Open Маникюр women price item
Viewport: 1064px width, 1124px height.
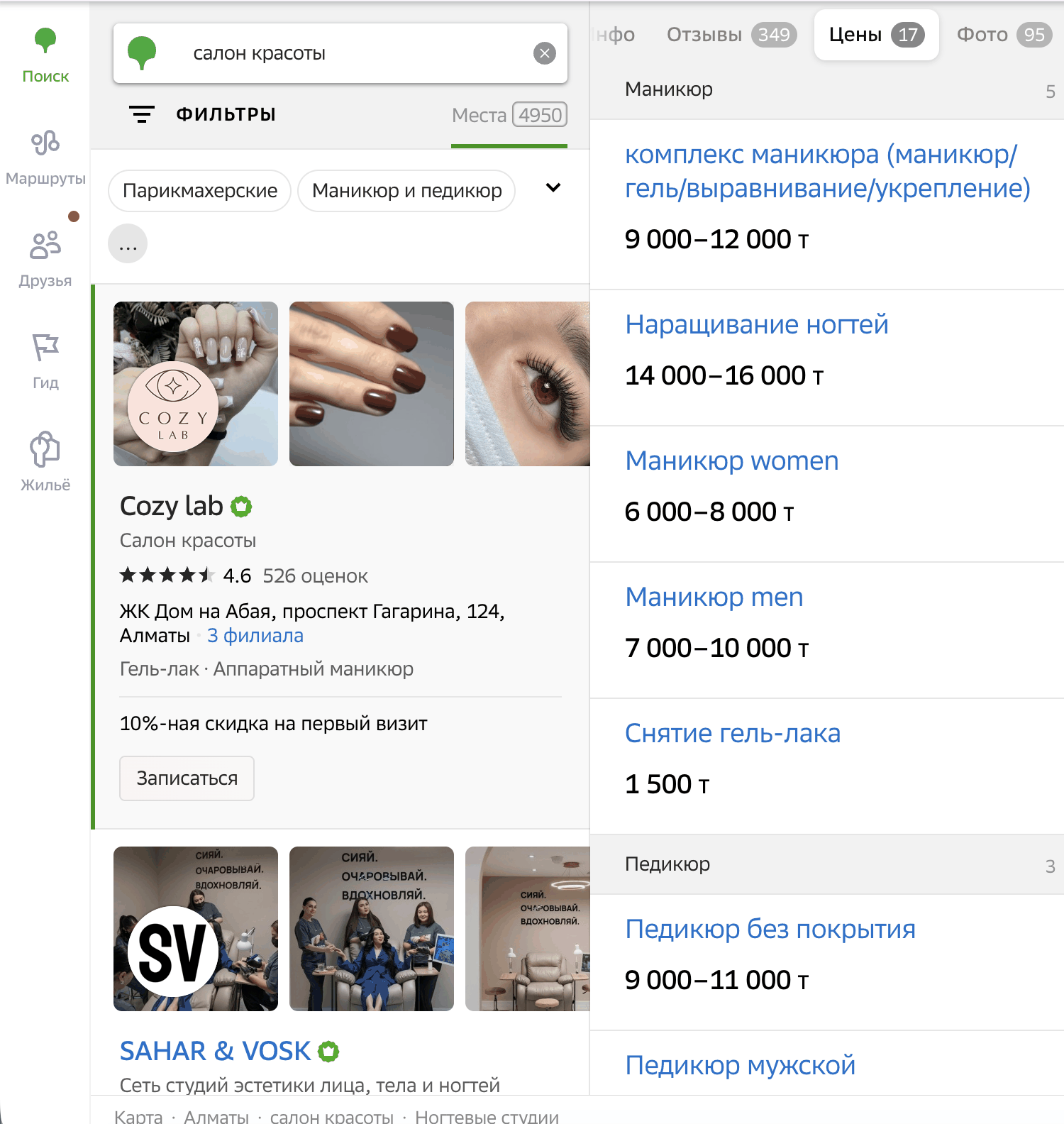pos(732,461)
